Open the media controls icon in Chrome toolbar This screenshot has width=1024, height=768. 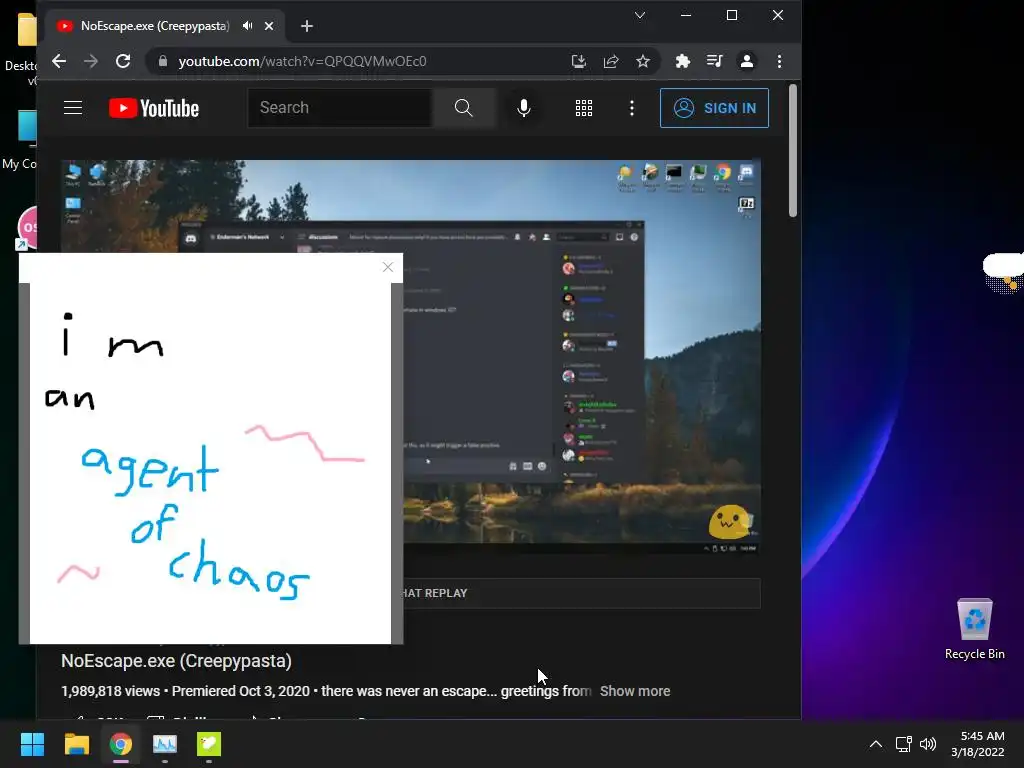[714, 61]
